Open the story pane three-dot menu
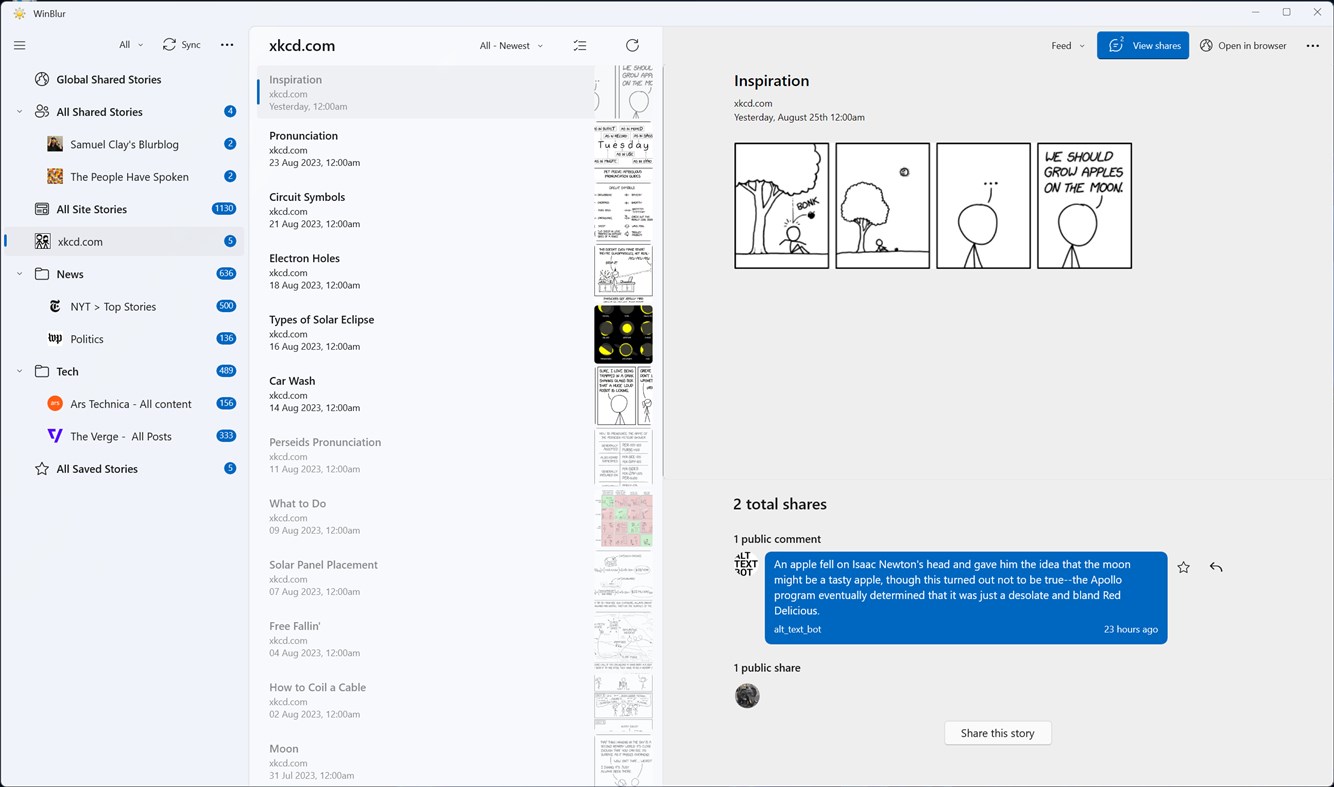The width and height of the screenshot is (1334, 787). [x=1313, y=45]
